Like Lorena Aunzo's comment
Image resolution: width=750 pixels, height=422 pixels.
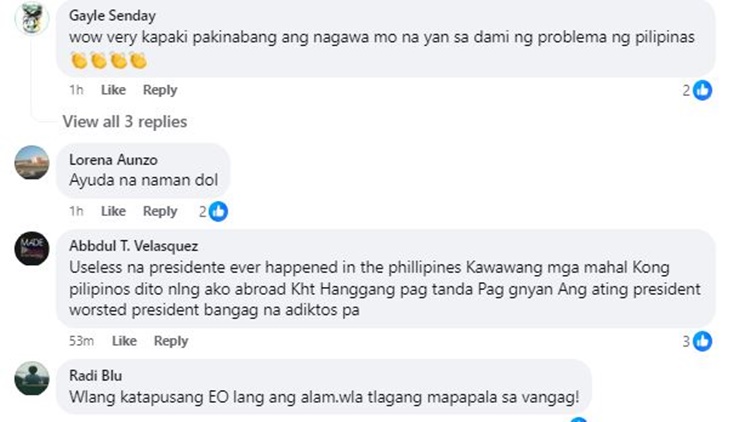(113, 211)
